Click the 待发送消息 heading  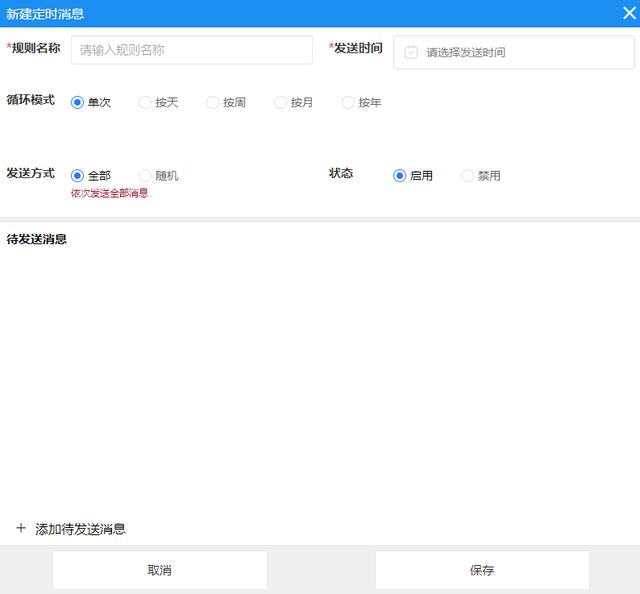point(36,239)
